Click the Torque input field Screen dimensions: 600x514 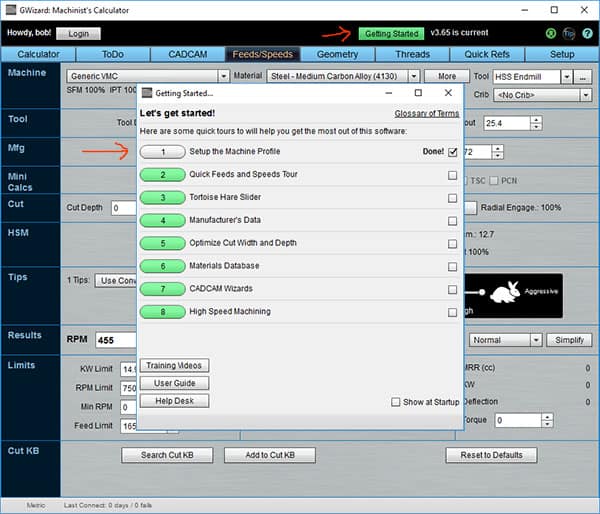(x=518, y=421)
